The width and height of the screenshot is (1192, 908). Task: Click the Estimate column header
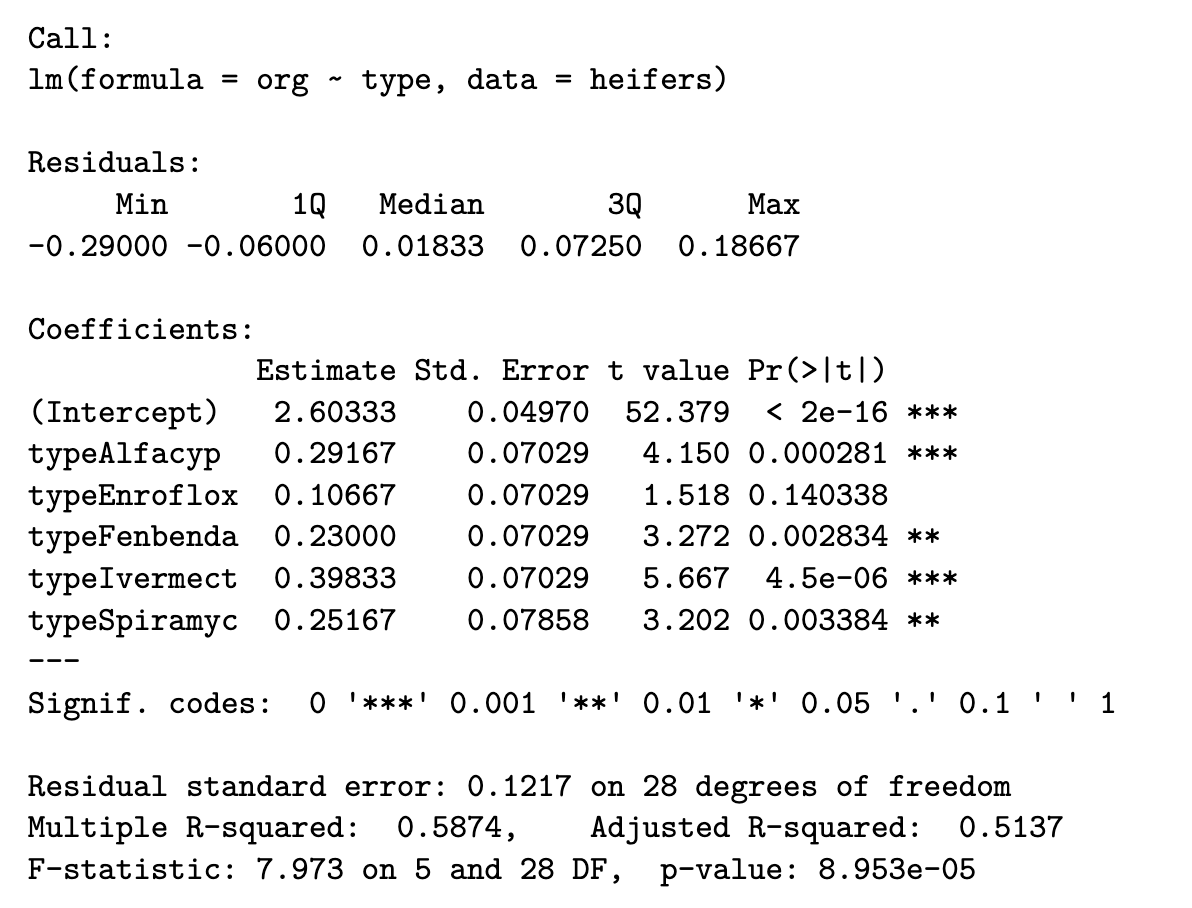click(x=326, y=371)
